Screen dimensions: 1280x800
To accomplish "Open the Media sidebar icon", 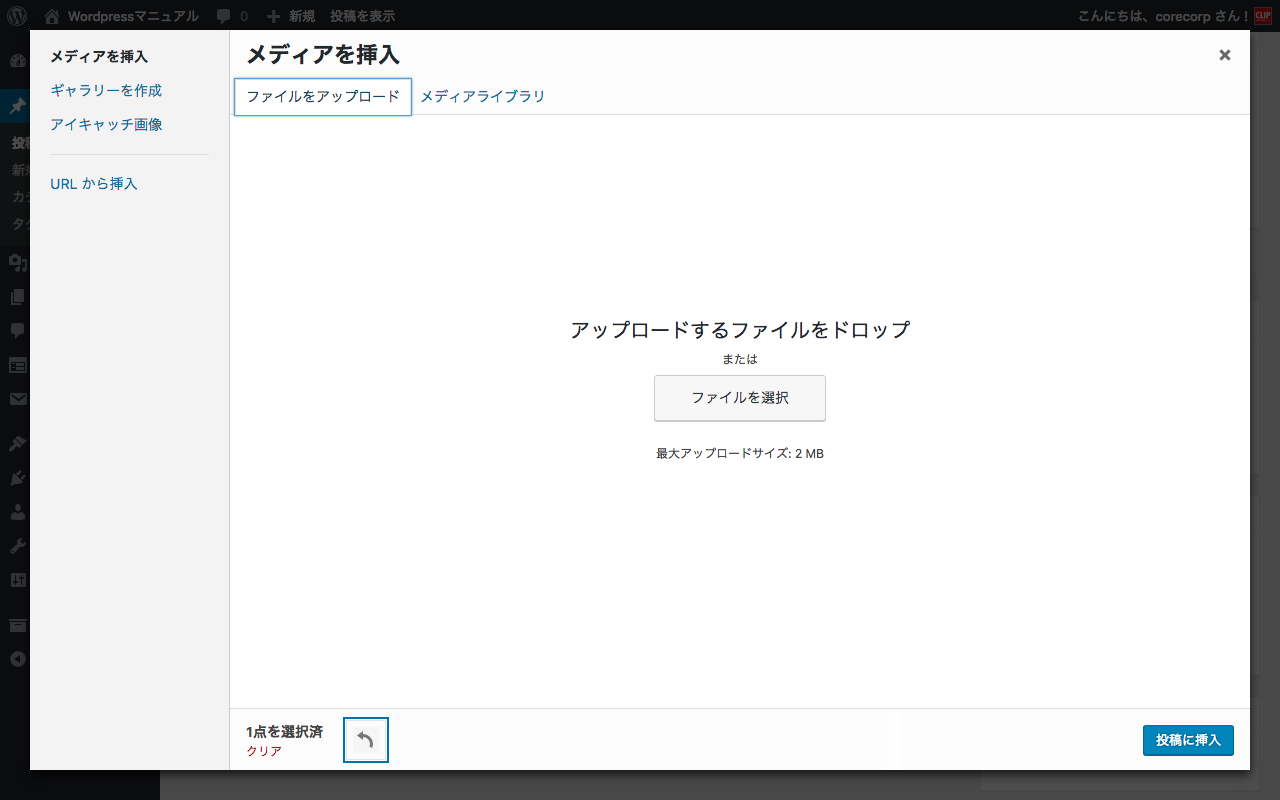I will (x=17, y=262).
